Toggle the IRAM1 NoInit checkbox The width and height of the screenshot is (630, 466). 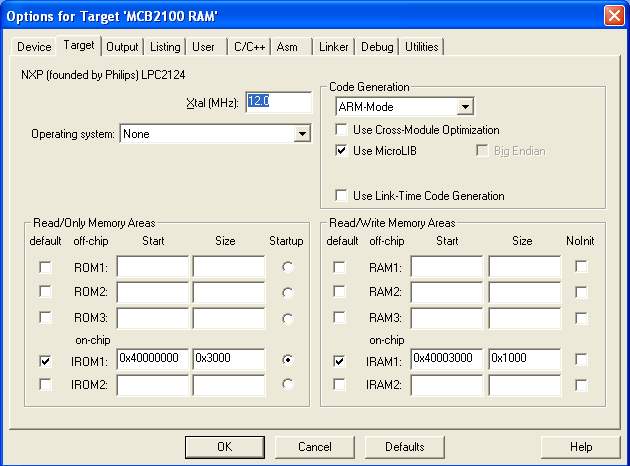point(581,359)
